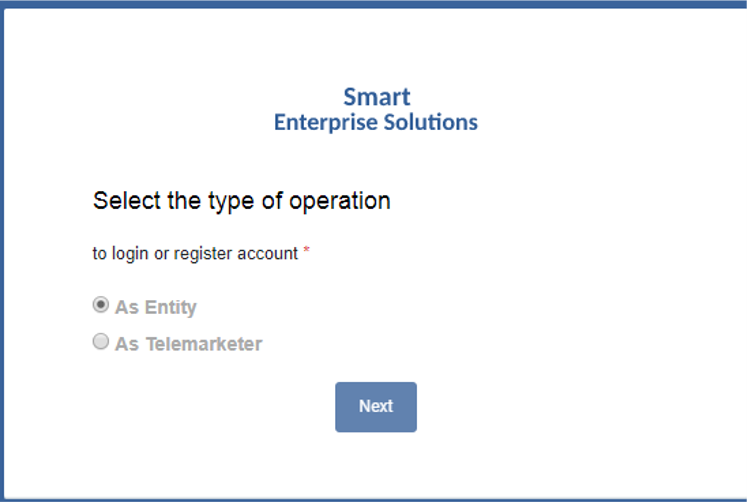The height and width of the screenshot is (502, 747).
Task: Click the word "Select" in the heading
Action: click(x=126, y=201)
